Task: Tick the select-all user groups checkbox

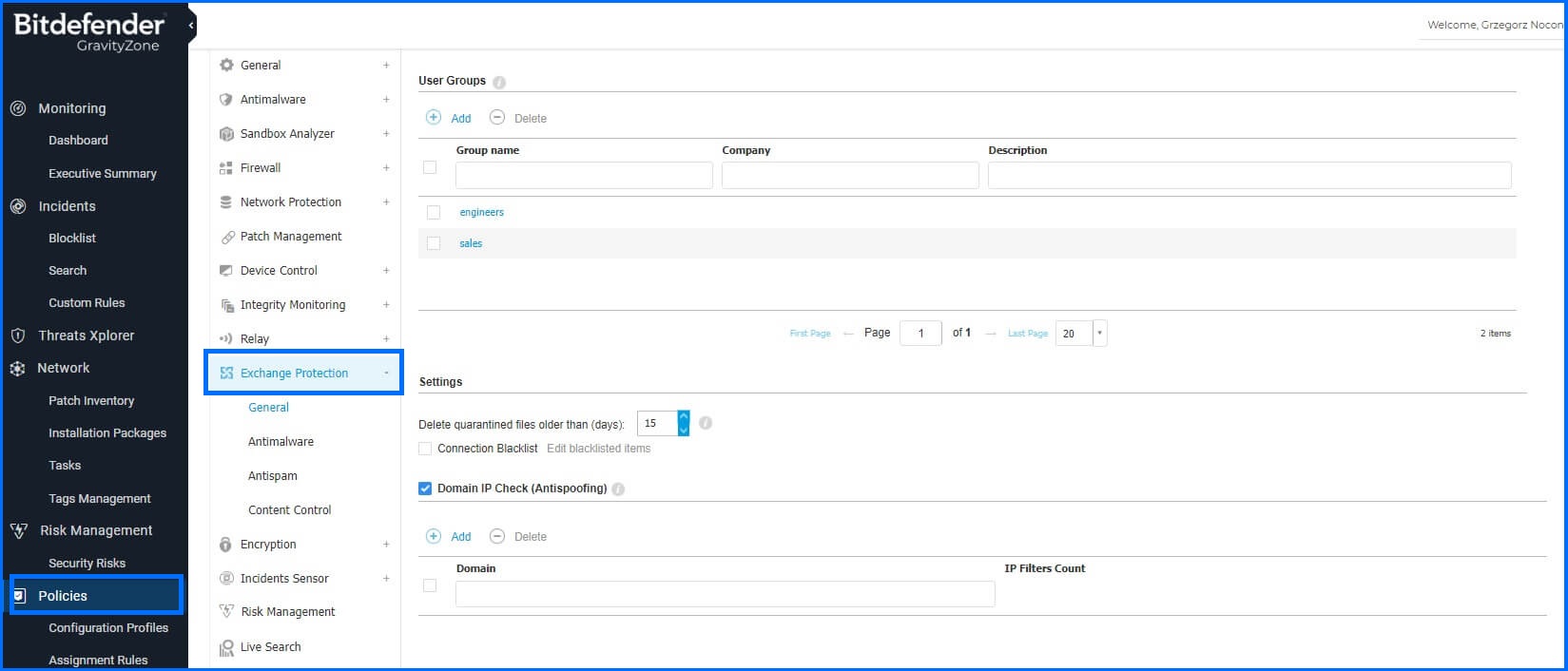Action: [430, 167]
